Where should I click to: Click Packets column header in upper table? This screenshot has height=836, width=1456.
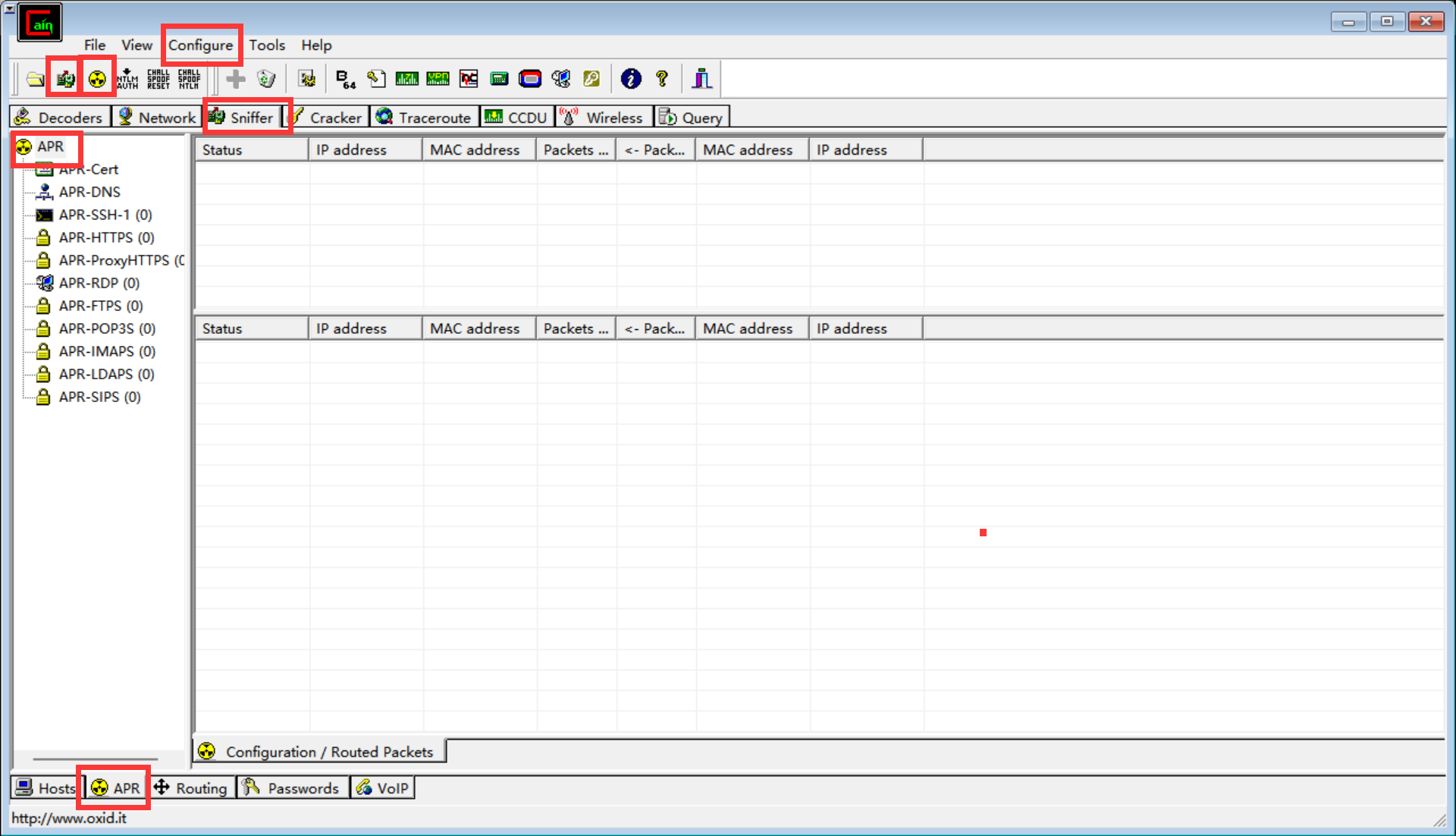pos(576,149)
